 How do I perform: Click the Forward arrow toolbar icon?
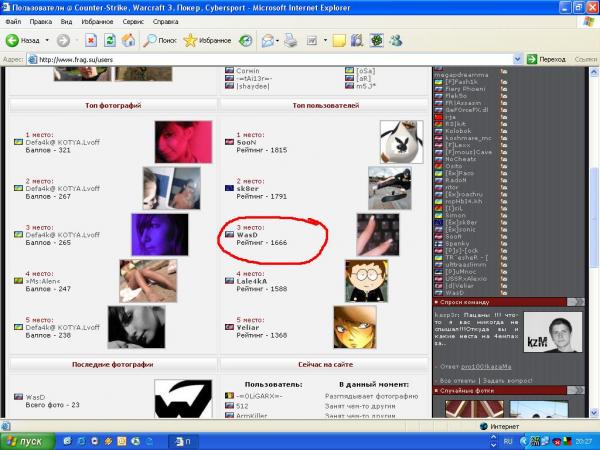coord(63,40)
